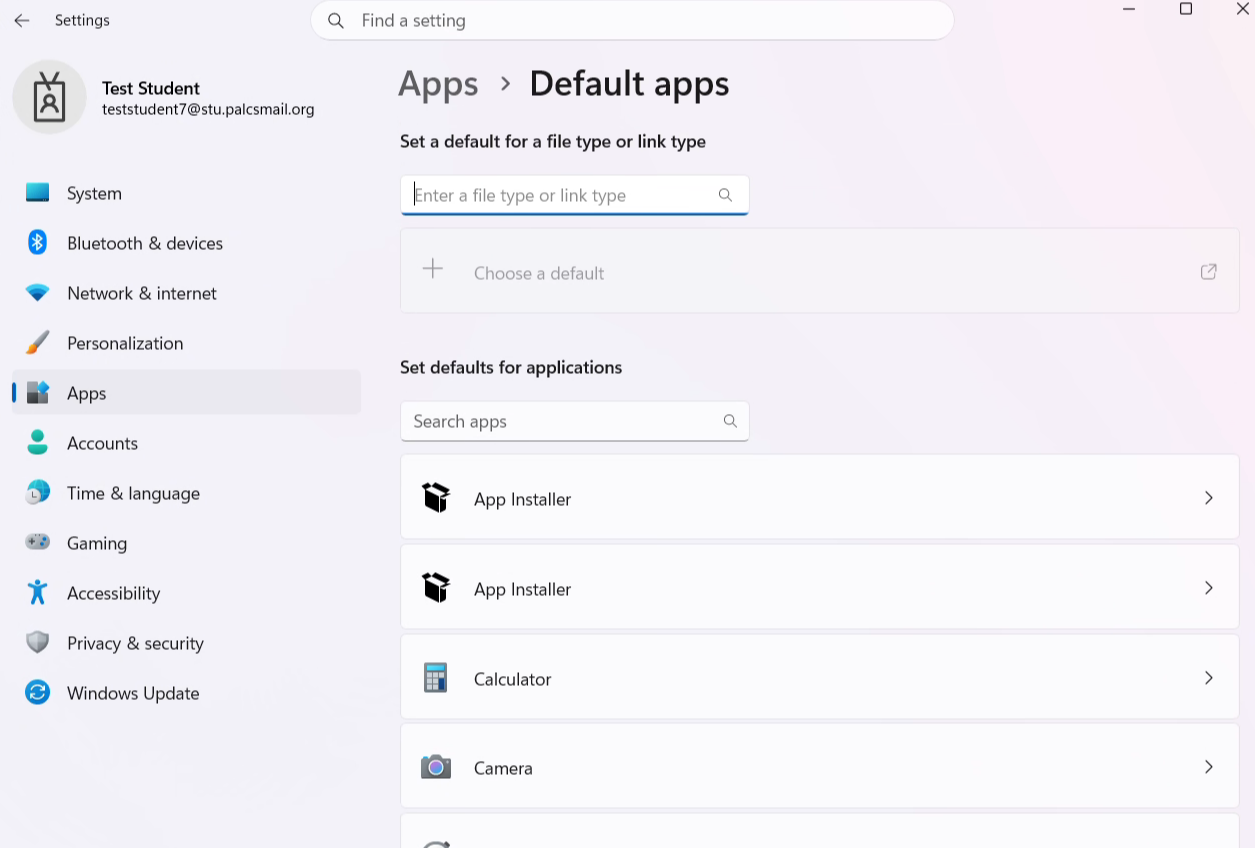Go to Accessibility settings

[186, 593]
